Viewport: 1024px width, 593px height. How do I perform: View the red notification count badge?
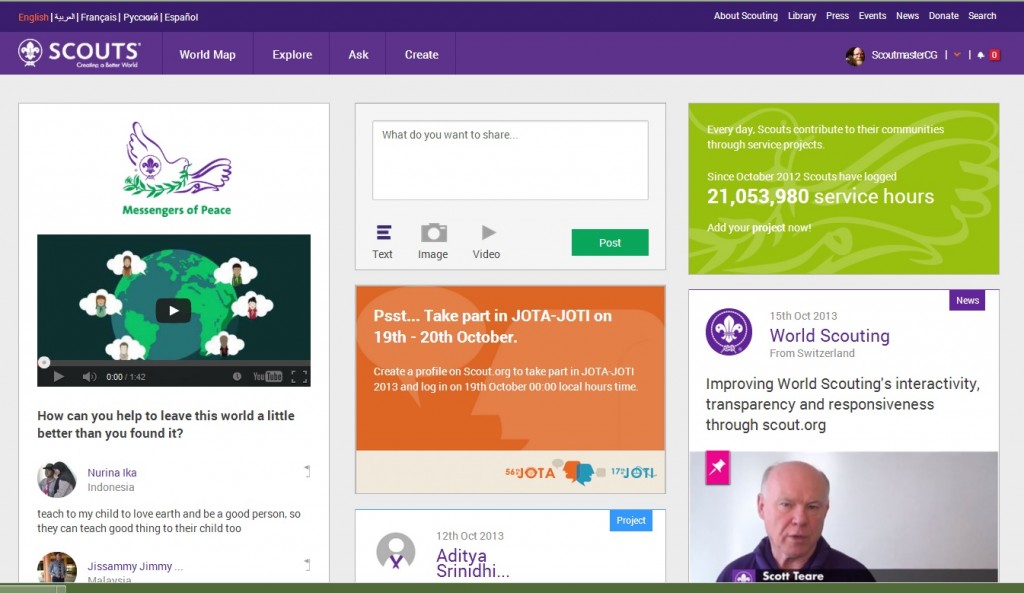pyautogui.click(x=994, y=55)
